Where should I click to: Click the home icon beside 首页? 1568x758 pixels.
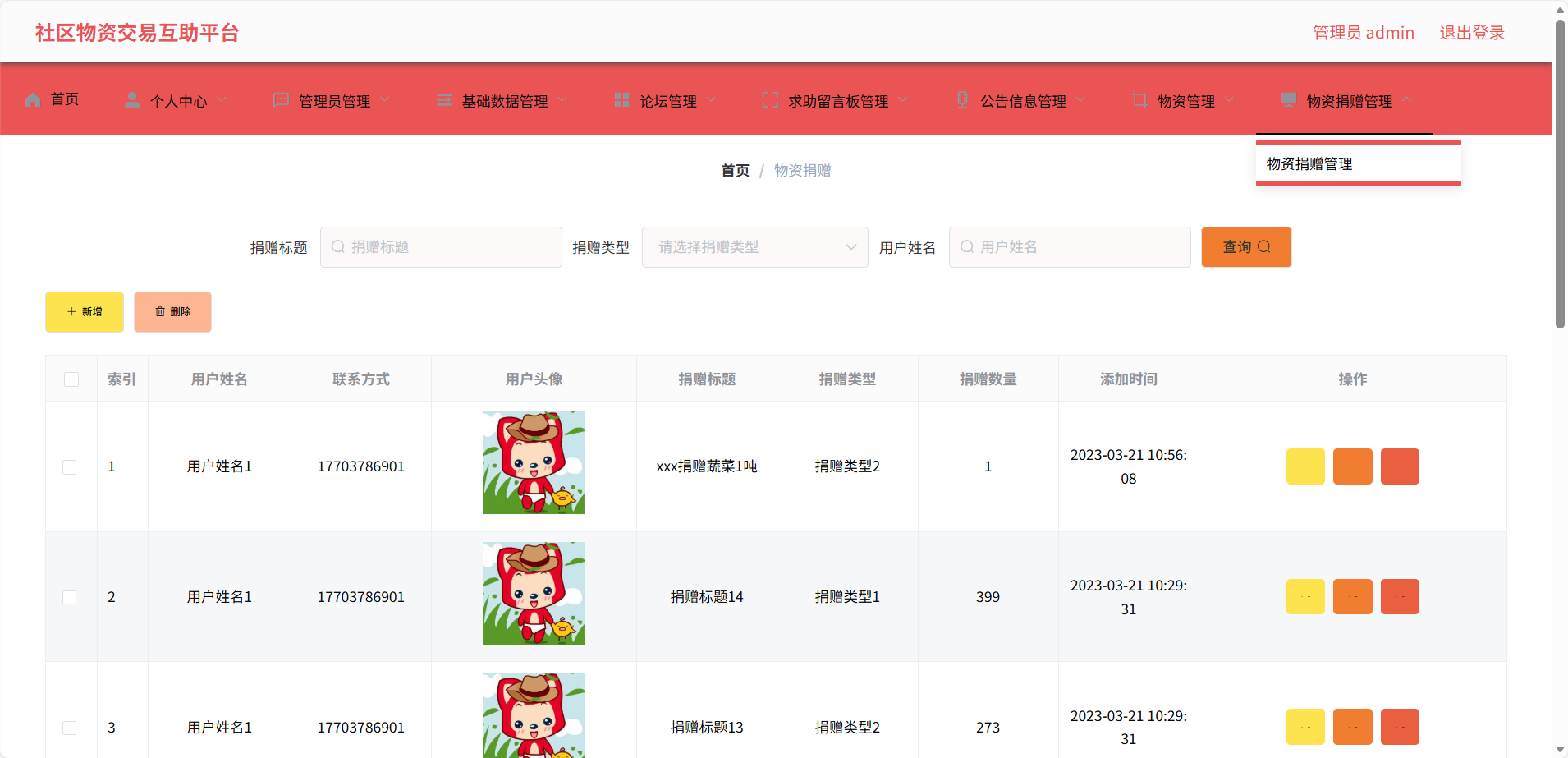(33, 100)
